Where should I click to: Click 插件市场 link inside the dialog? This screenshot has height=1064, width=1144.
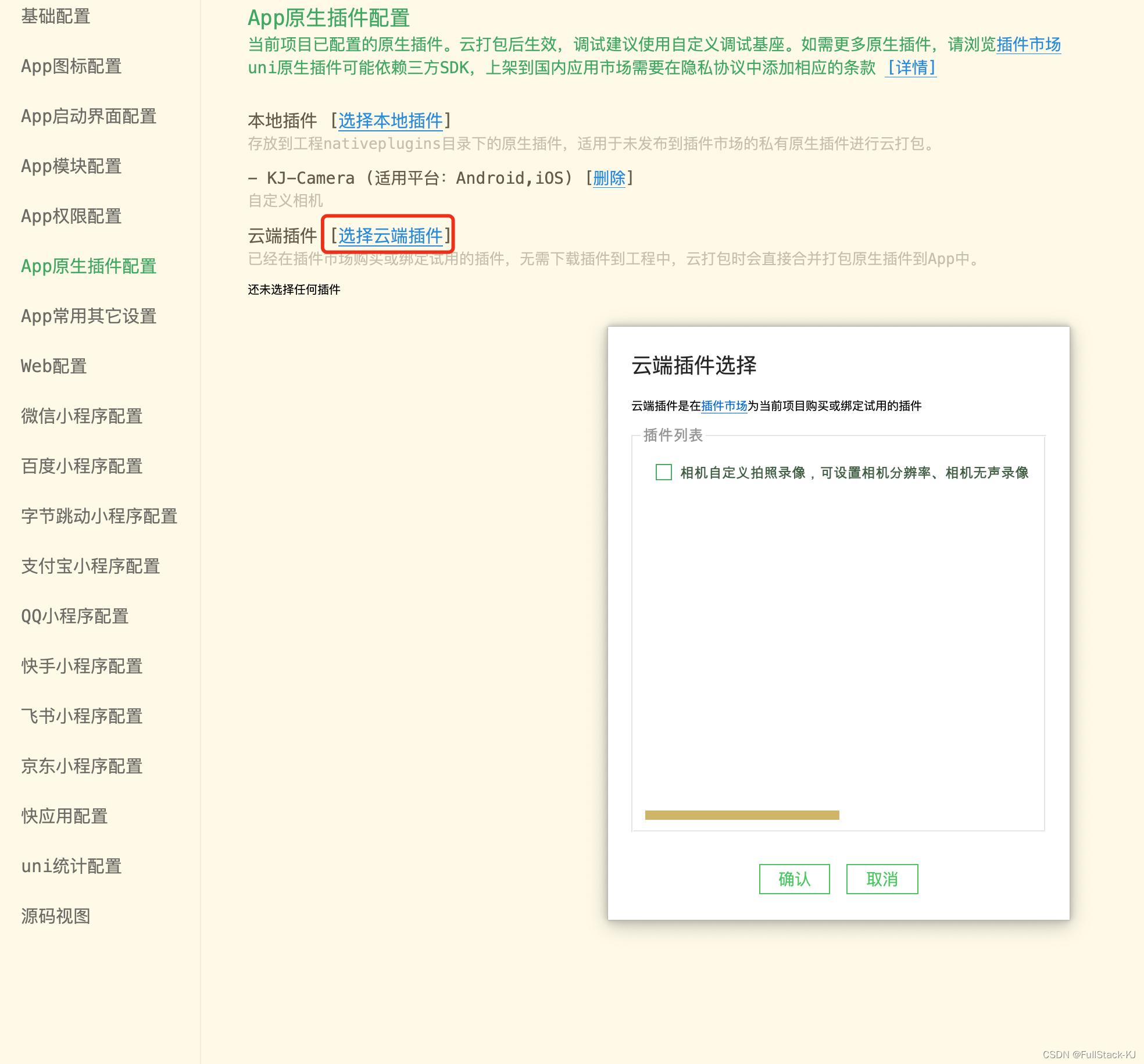[x=724, y=406]
